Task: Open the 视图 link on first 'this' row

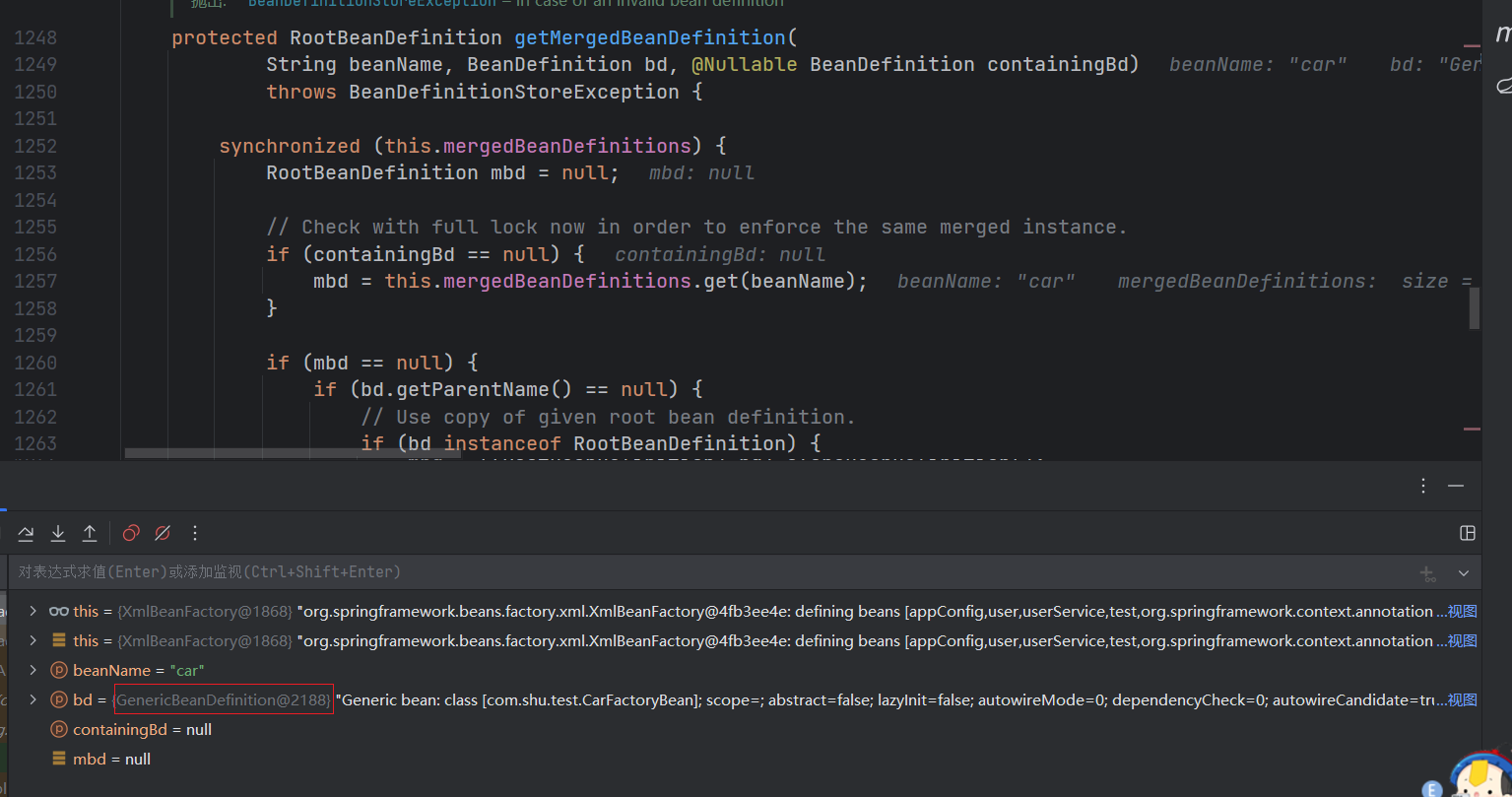Action: 1463,611
